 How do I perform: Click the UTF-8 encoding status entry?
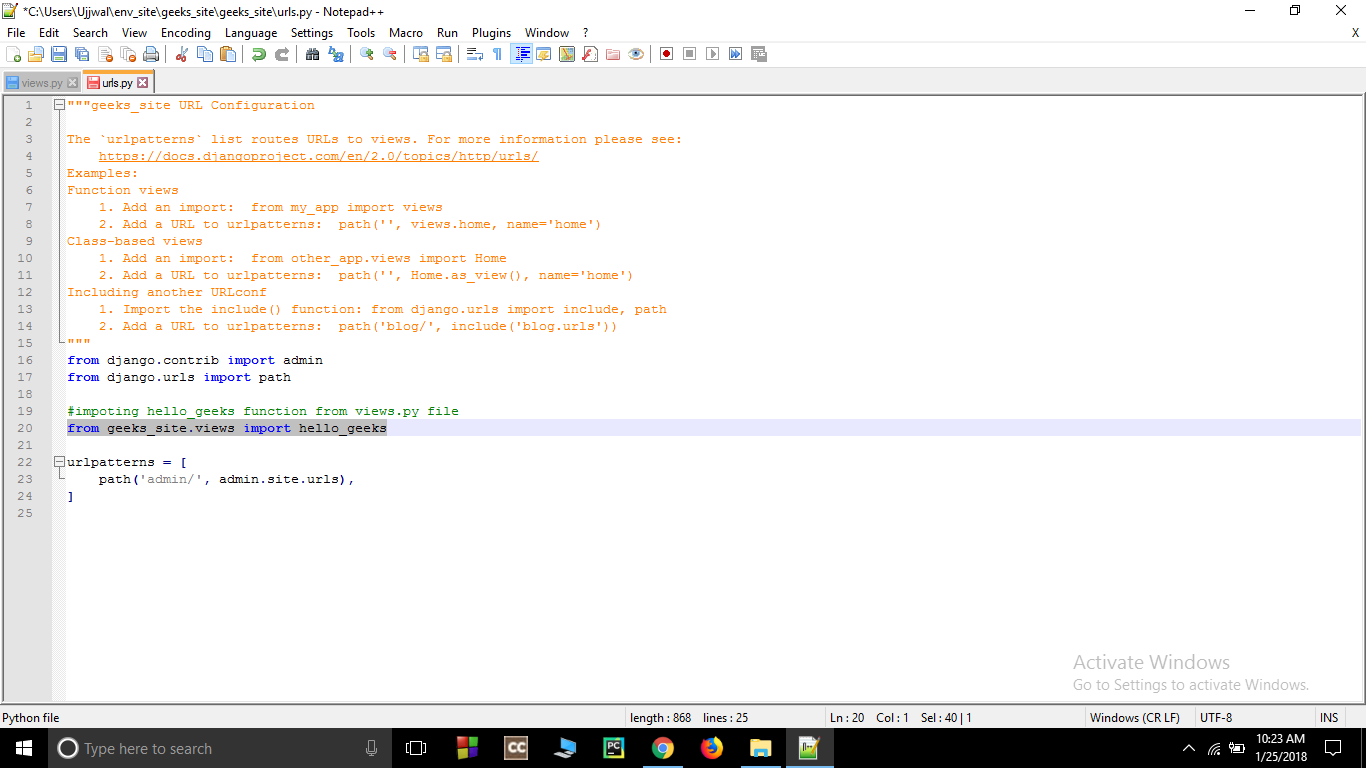click(x=1215, y=717)
